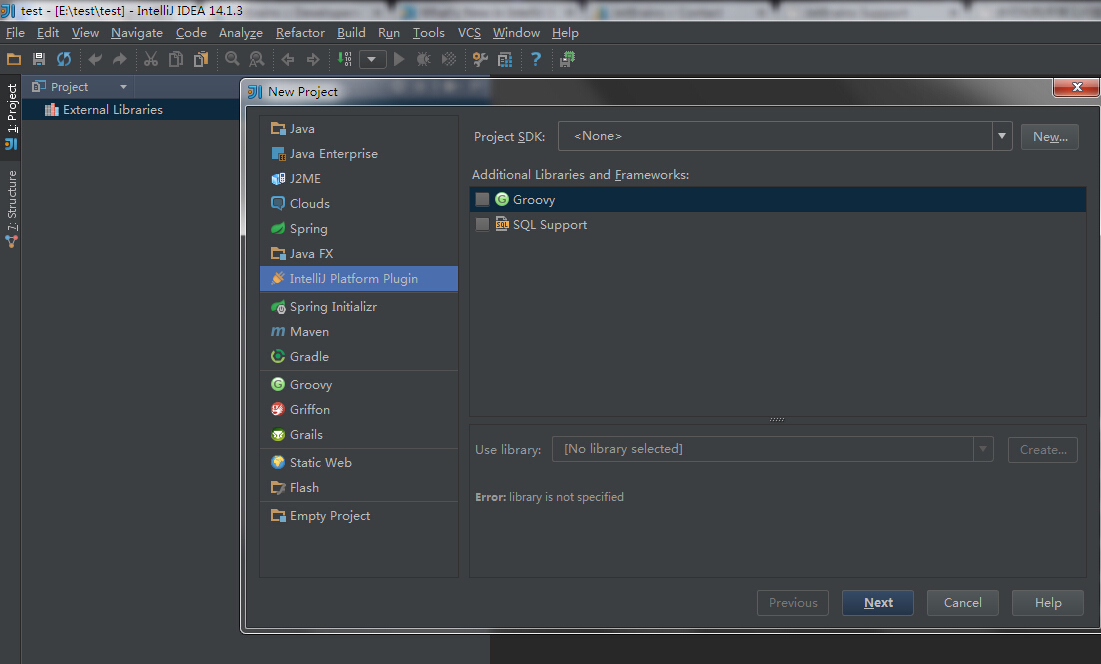Click the Help button in dialog

[x=1048, y=603]
